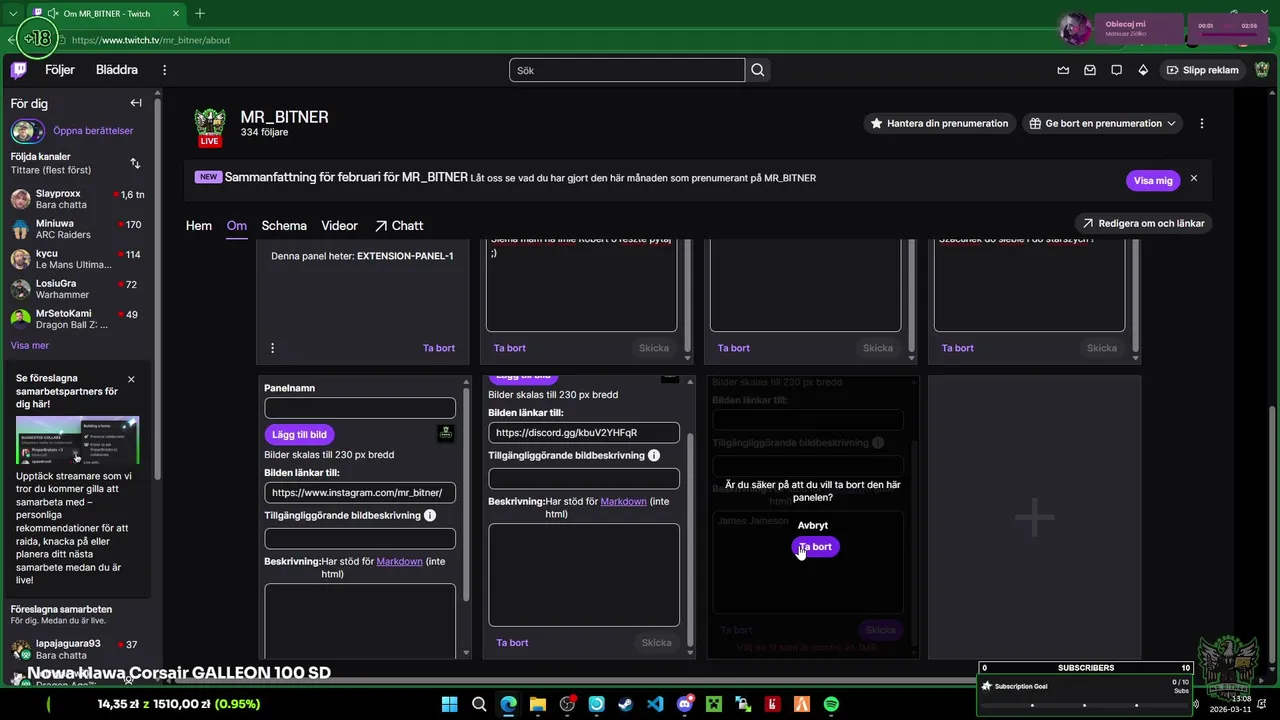The height and width of the screenshot is (720, 1280).
Task: Open the notifications inbox icon
Action: (1090, 70)
